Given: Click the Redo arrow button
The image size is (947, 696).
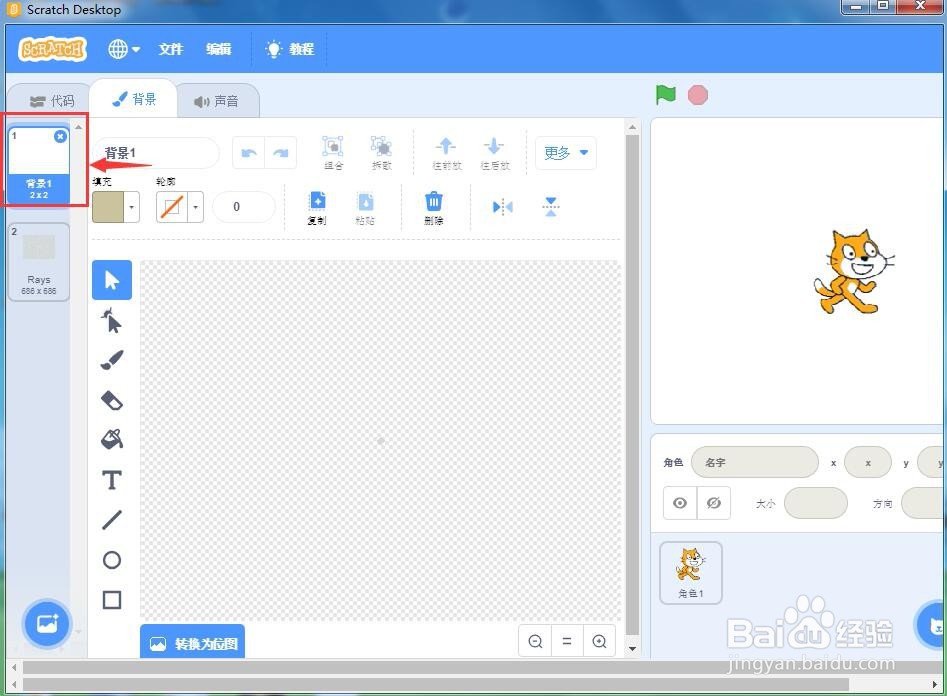Looking at the screenshot, I should 281,153.
